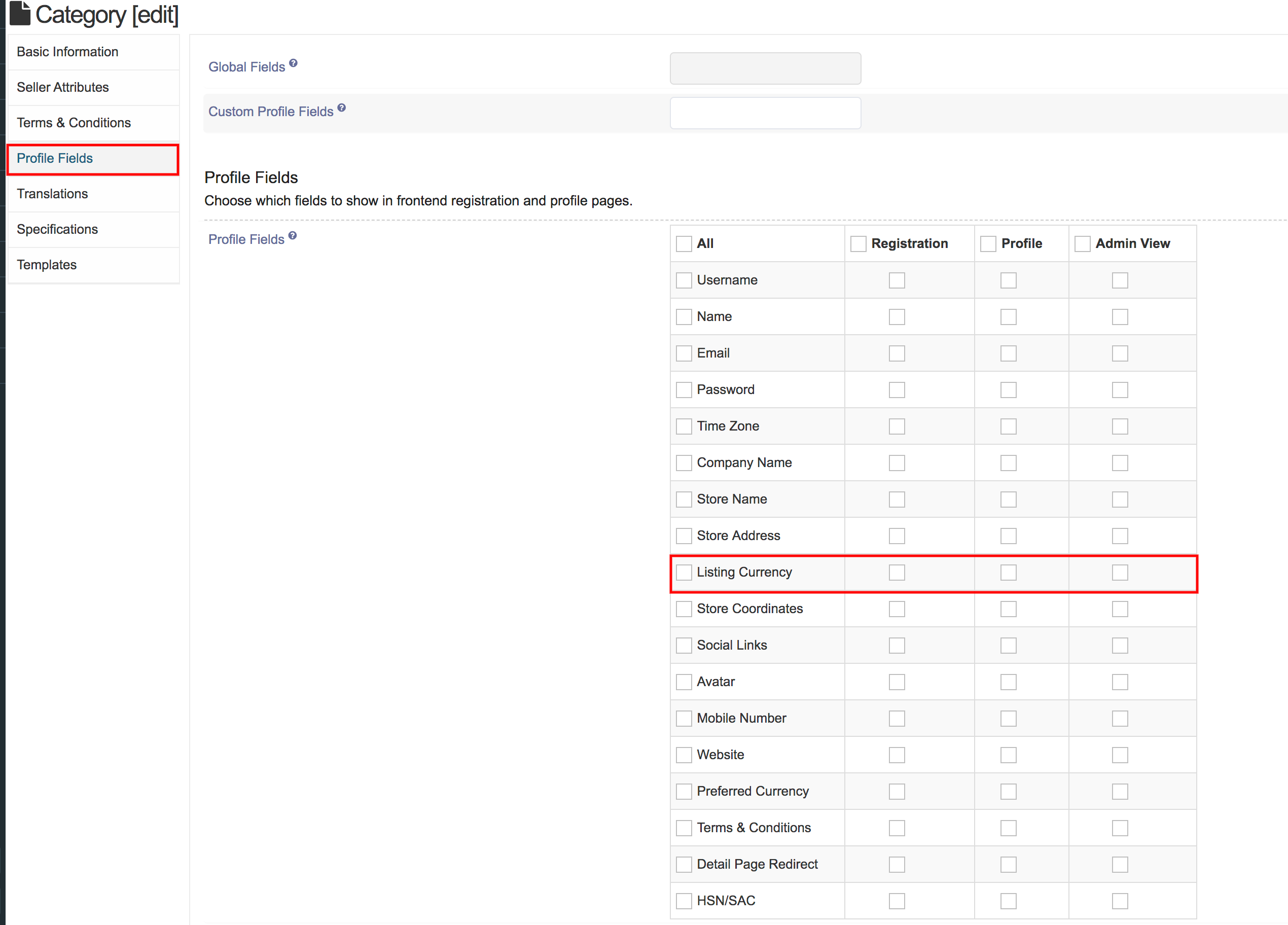The width and height of the screenshot is (1288, 925).
Task: Open Basic Information tab
Action: (x=67, y=52)
